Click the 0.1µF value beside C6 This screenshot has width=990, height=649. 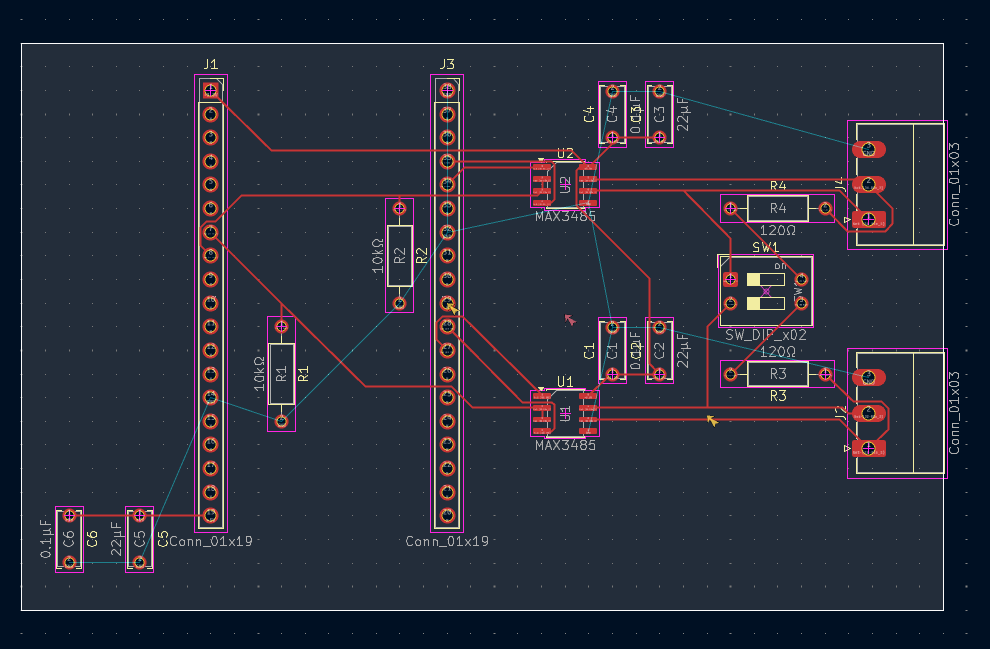coord(46,539)
